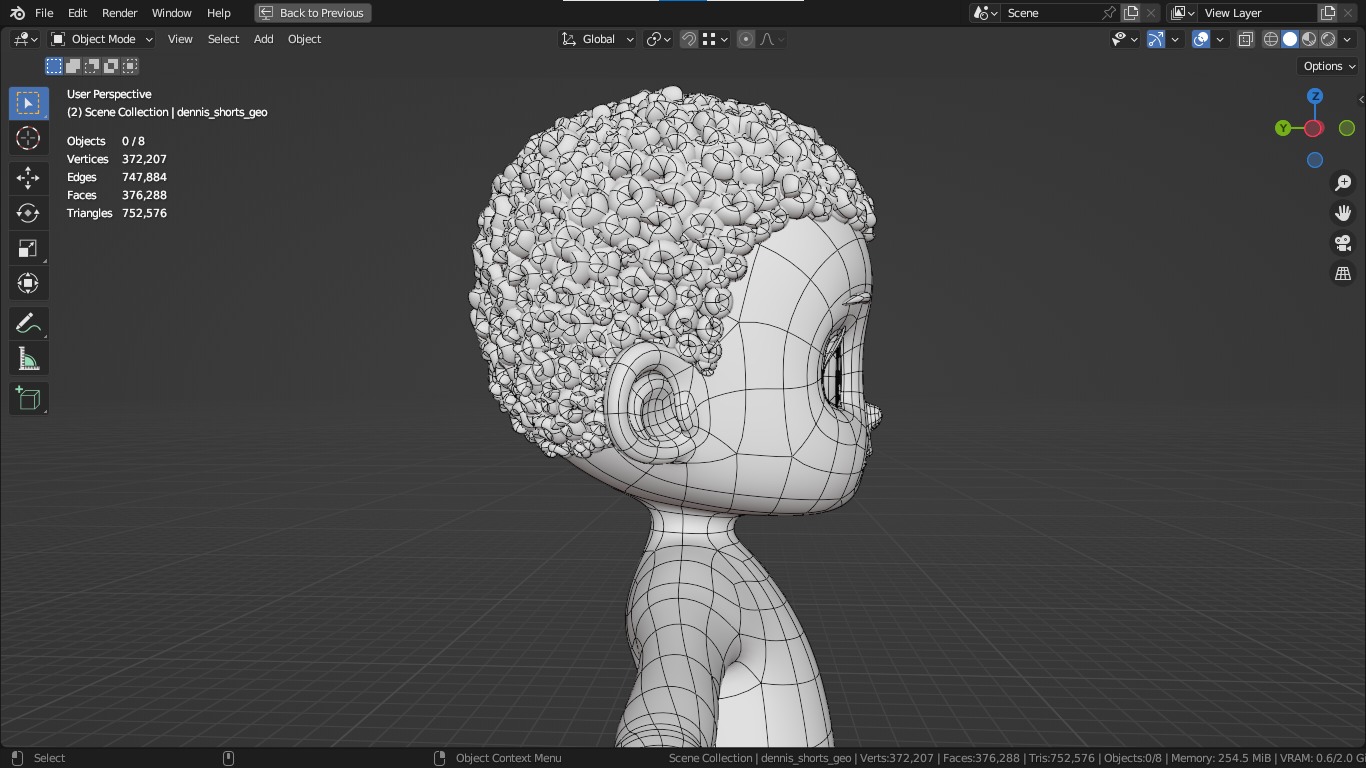Open object visibility and selectability dropdown
The height and width of the screenshot is (768, 1366).
pyautogui.click(x=1125, y=39)
